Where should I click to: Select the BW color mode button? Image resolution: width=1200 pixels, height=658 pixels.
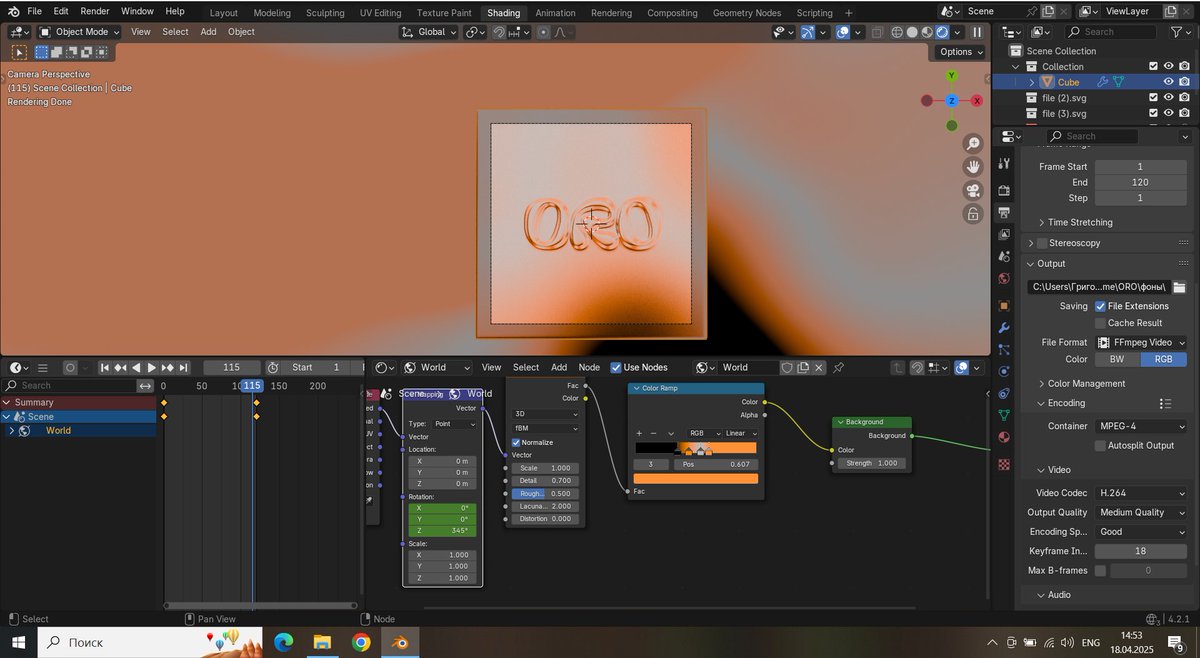tap(1117, 359)
